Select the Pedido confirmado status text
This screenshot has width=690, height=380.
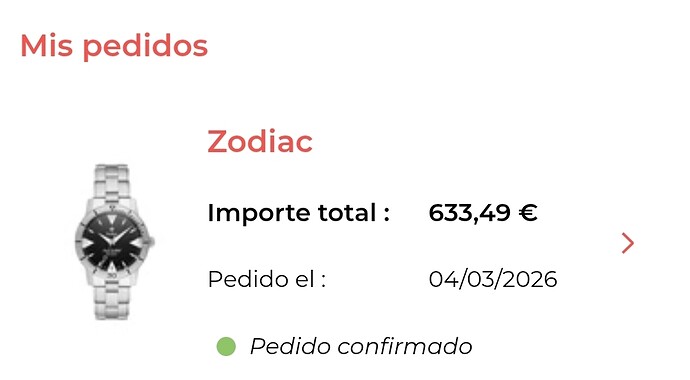(x=361, y=347)
